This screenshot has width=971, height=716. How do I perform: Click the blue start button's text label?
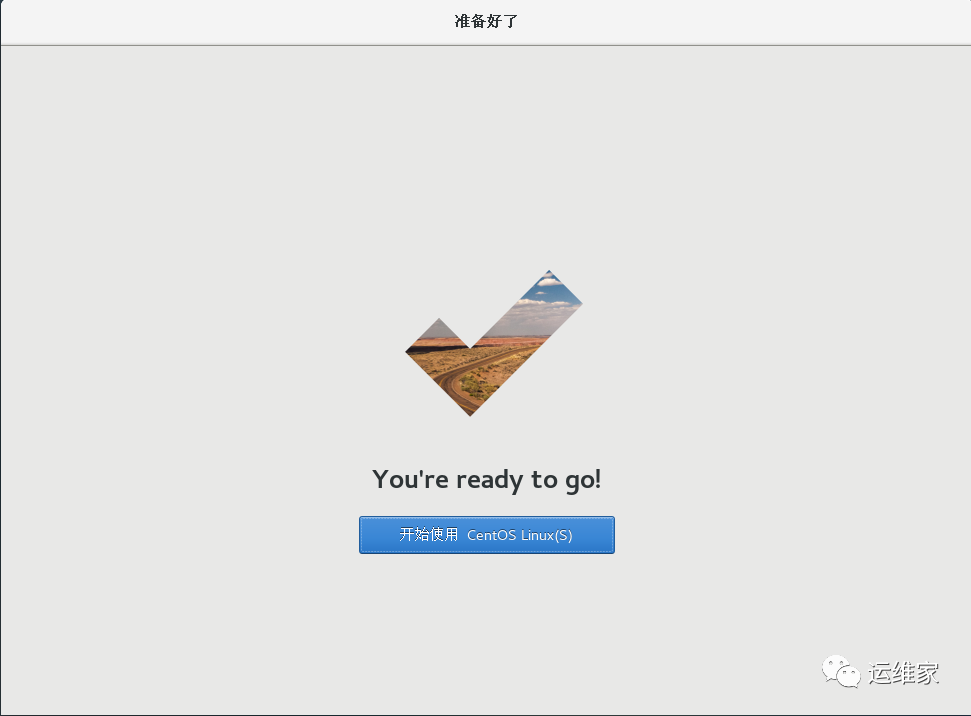click(x=487, y=534)
